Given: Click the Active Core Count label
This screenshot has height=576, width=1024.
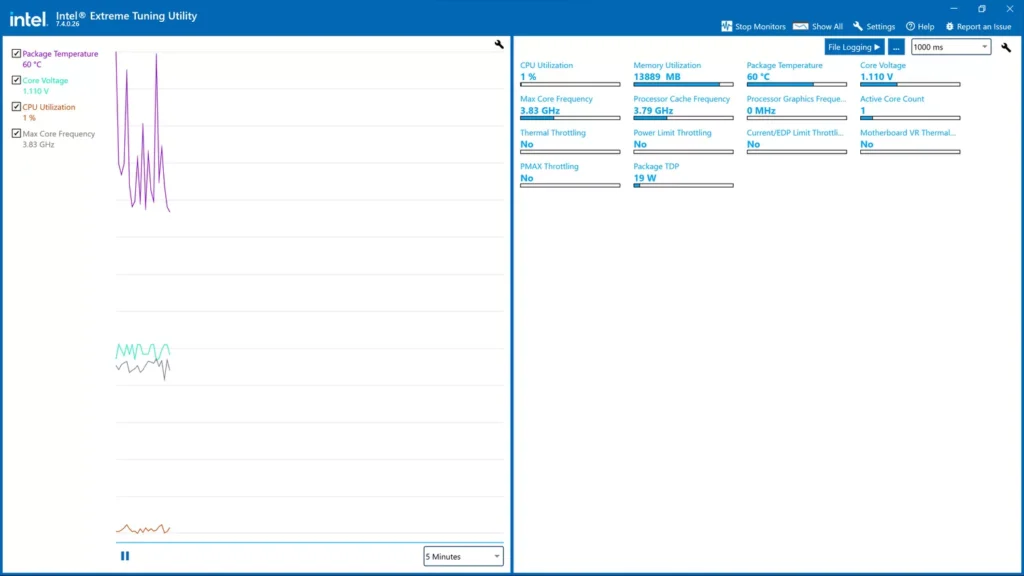Looking at the screenshot, I should [x=892, y=99].
